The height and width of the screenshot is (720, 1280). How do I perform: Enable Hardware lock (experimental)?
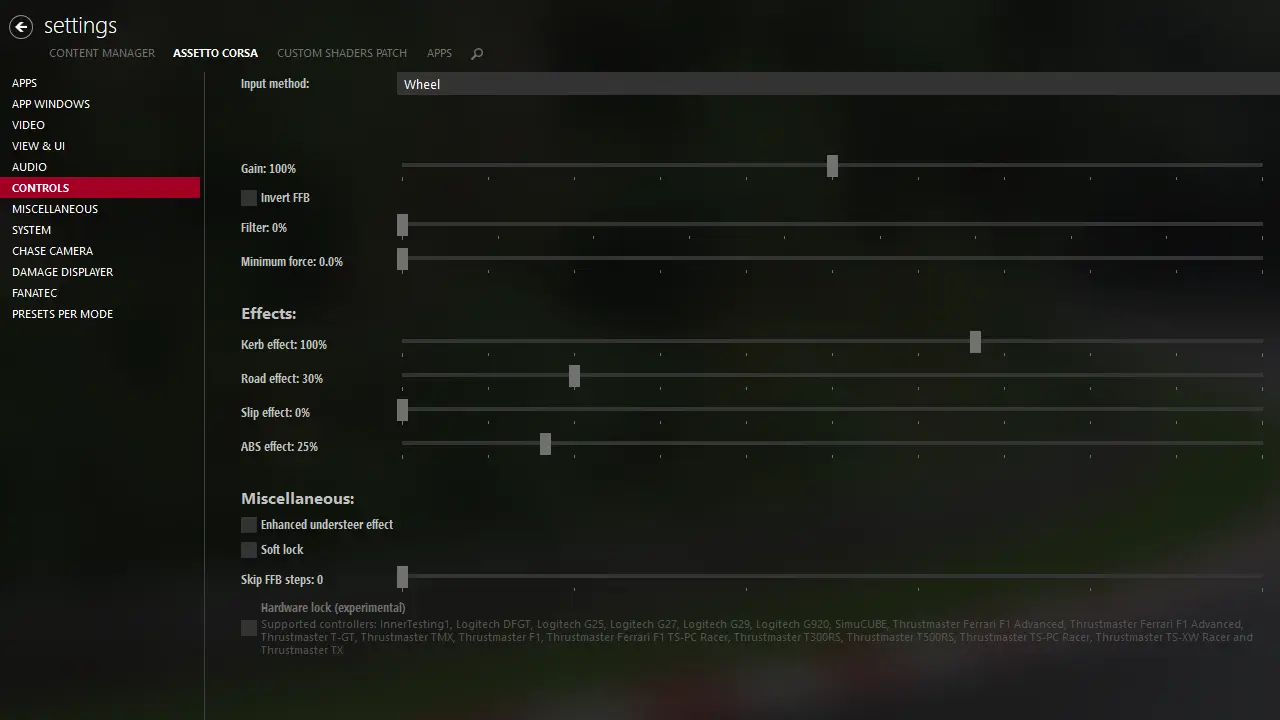click(248, 628)
